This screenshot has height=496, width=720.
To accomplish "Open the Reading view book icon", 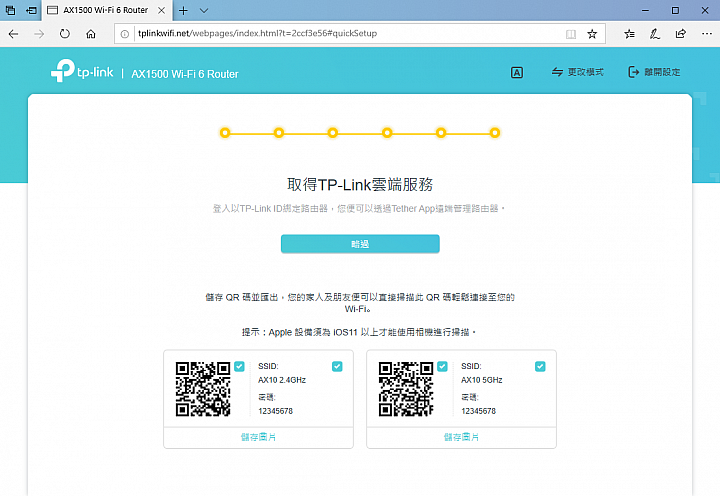I will (x=571, y=34).
